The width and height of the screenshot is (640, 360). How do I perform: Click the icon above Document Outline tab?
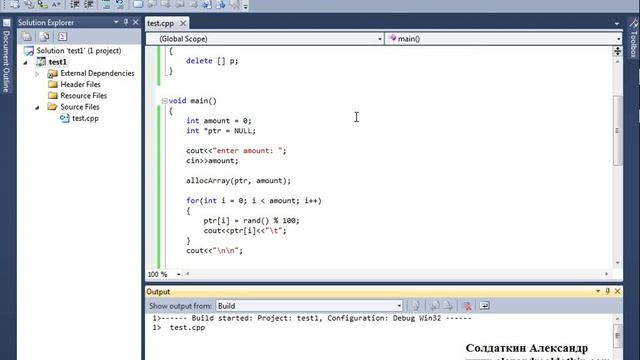(6, 23)
